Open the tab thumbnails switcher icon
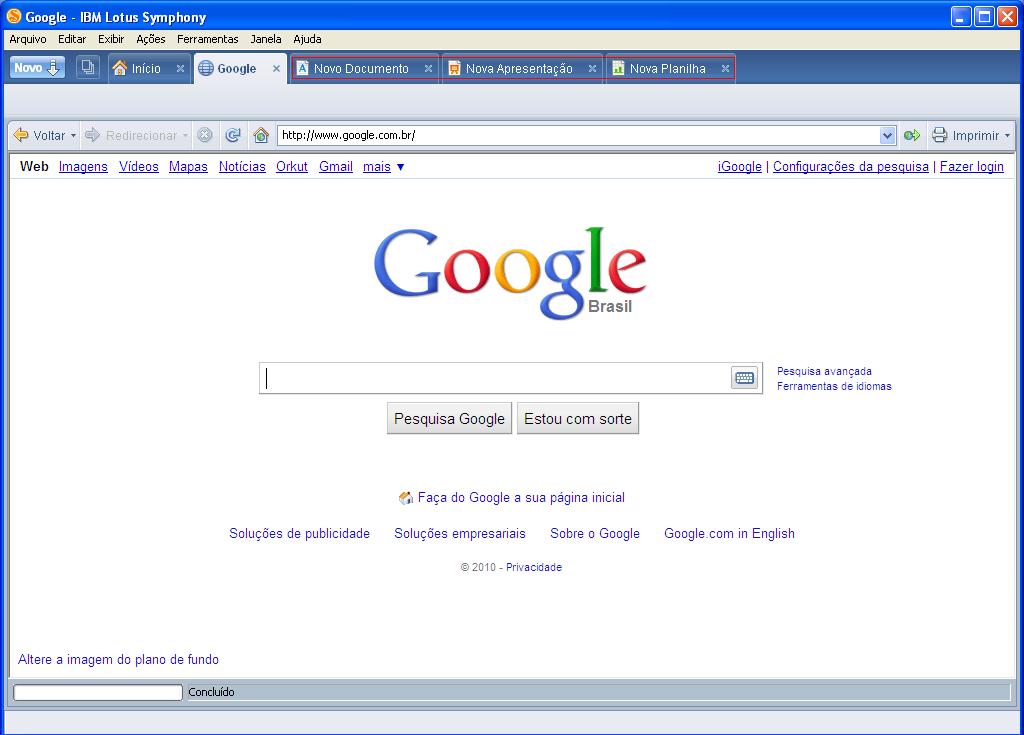The width and height of the screenshot is (1024, 735). tap(88, 67)
